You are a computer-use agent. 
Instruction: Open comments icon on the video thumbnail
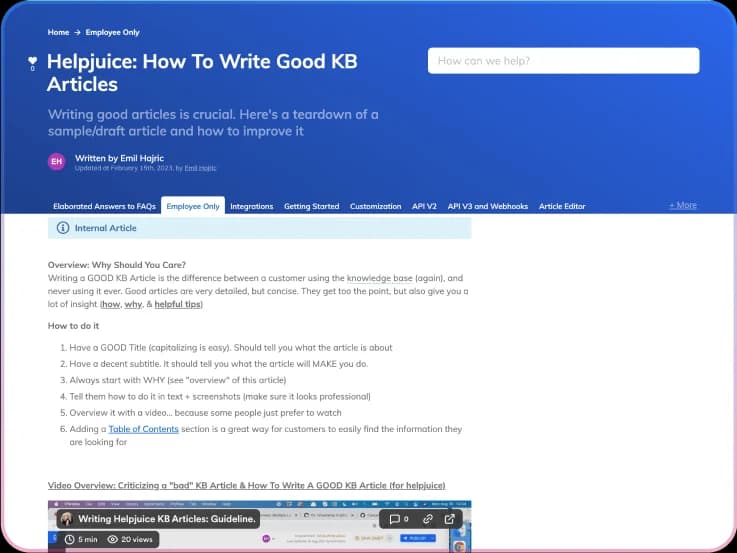coord(394,519)
